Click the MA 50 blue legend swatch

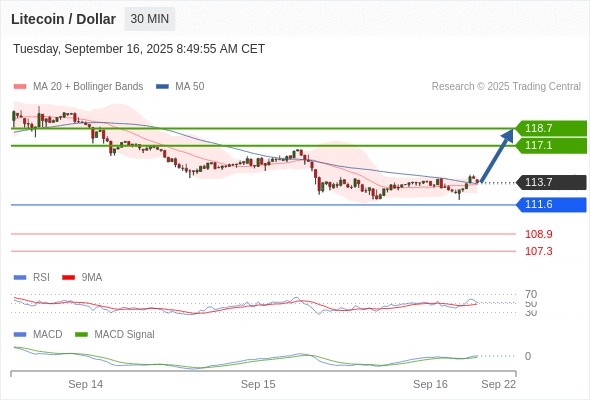162,87
